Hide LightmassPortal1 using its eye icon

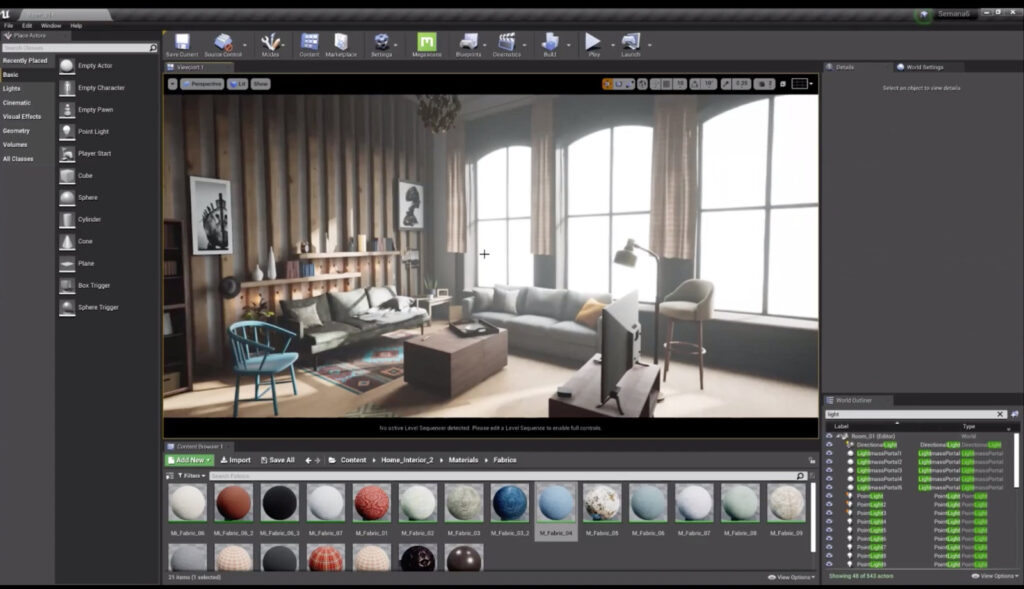point(829,453)
